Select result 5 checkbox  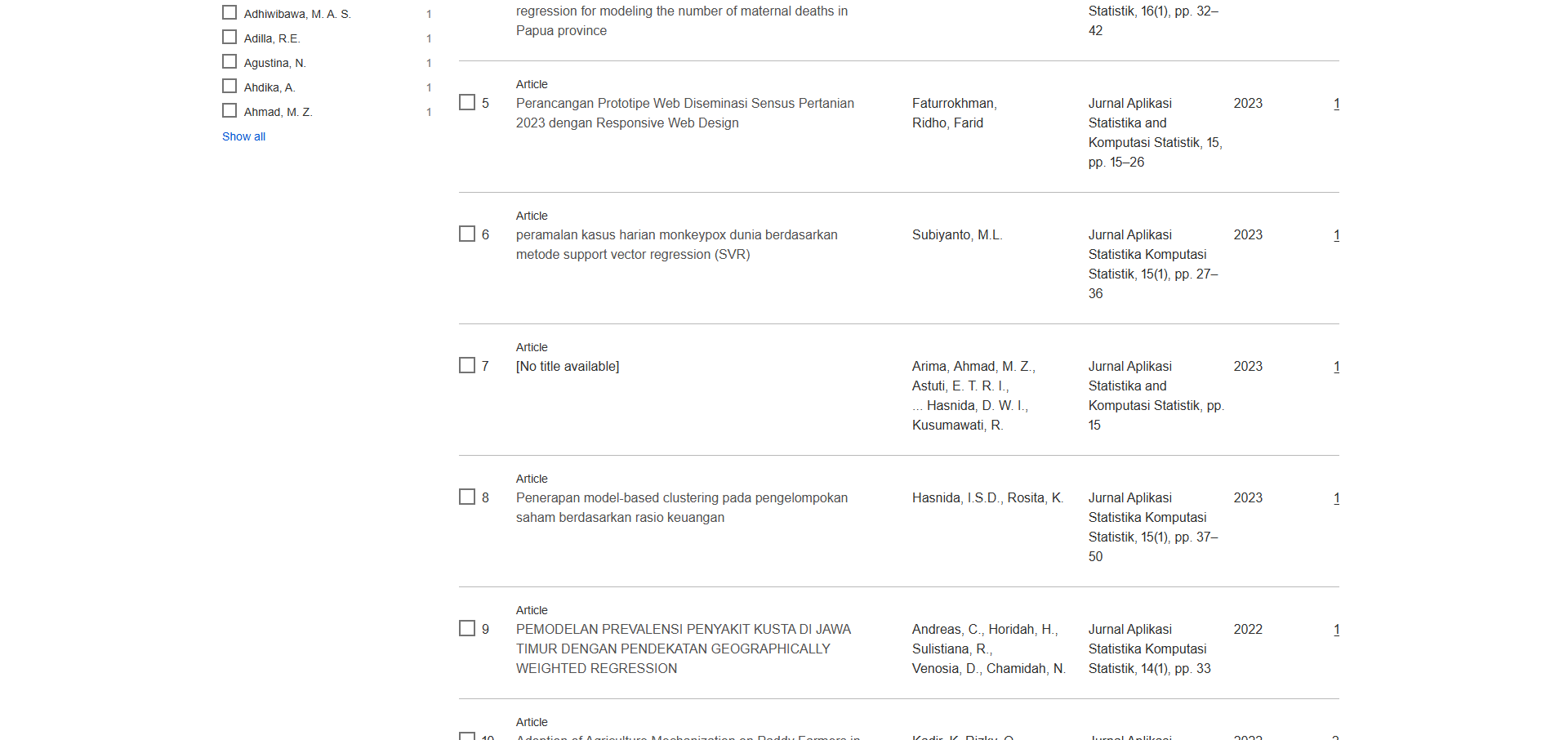[x=467, y=103]
